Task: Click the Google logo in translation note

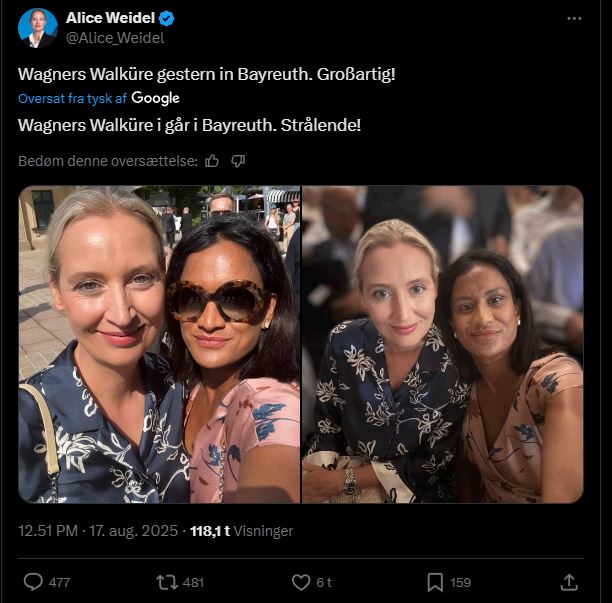Action: 156,98
